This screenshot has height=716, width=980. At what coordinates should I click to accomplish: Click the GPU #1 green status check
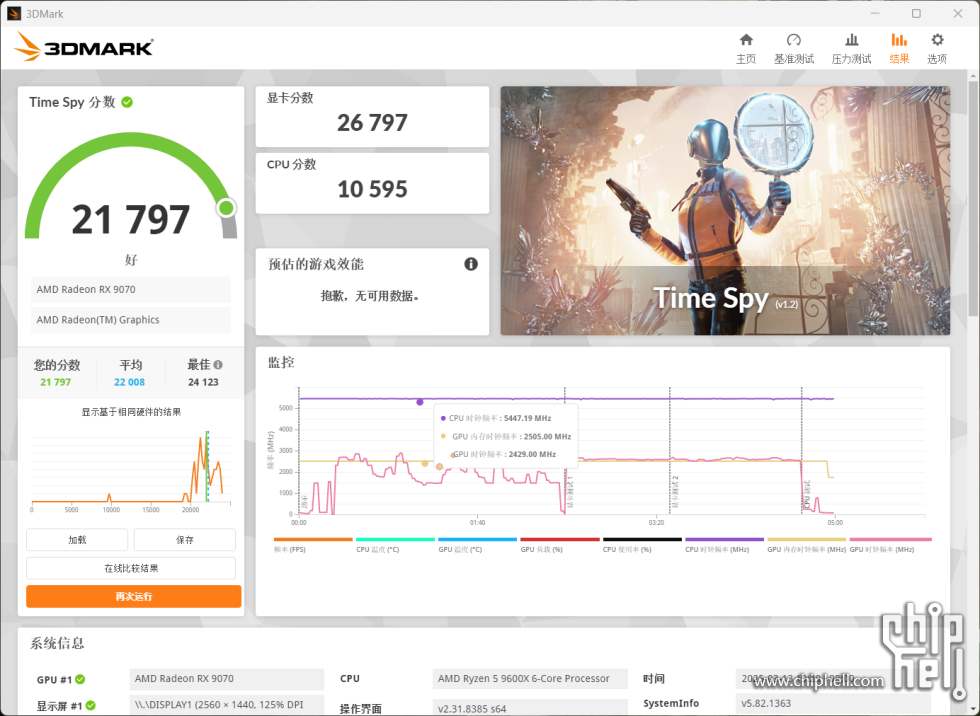coord(80,679)
